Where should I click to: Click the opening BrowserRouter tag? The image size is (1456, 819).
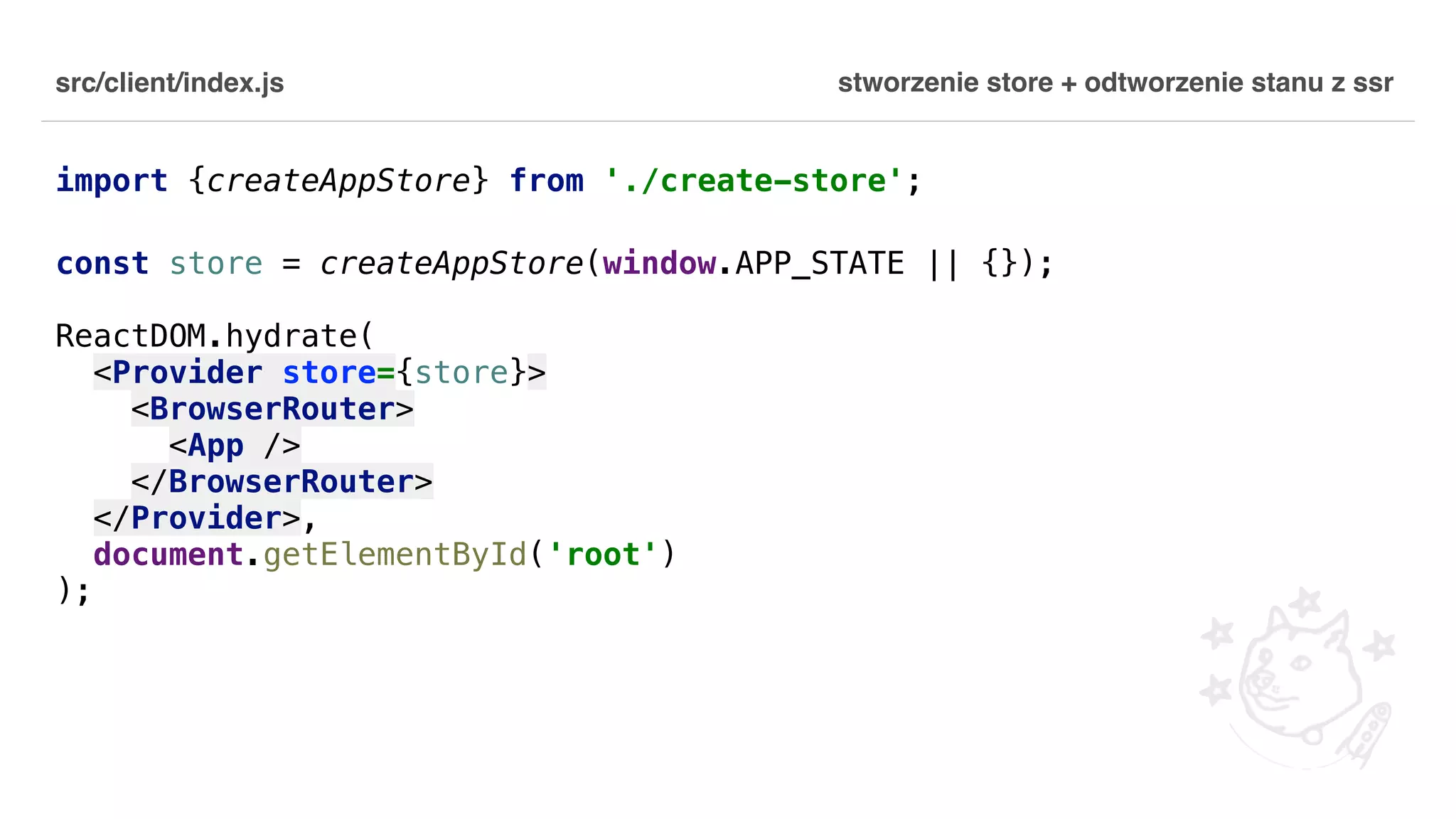point(272,409)
